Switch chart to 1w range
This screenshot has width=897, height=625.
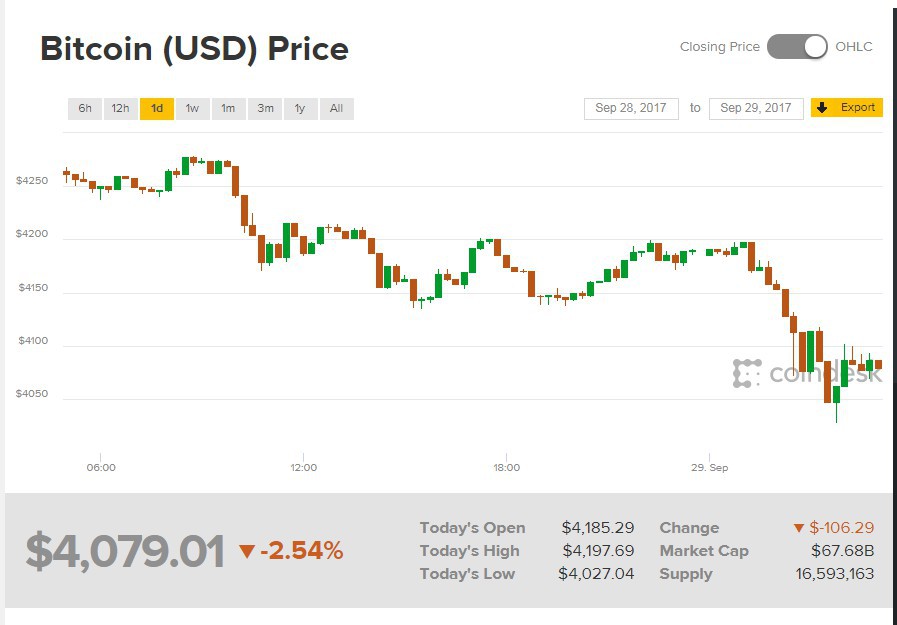pyautogui.click(x=192, y=109)
